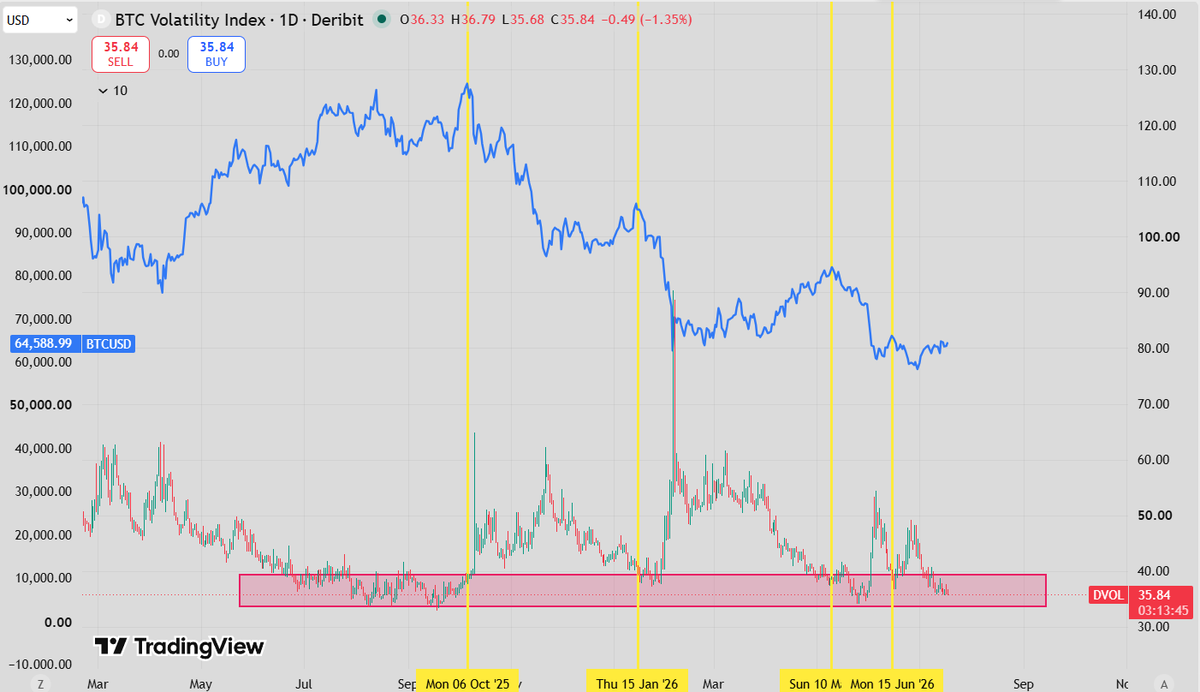This screenshot has height=692, width=1200.
Task: Click the Deribit logo icon beside the chart title
Action: click(100, 19)
